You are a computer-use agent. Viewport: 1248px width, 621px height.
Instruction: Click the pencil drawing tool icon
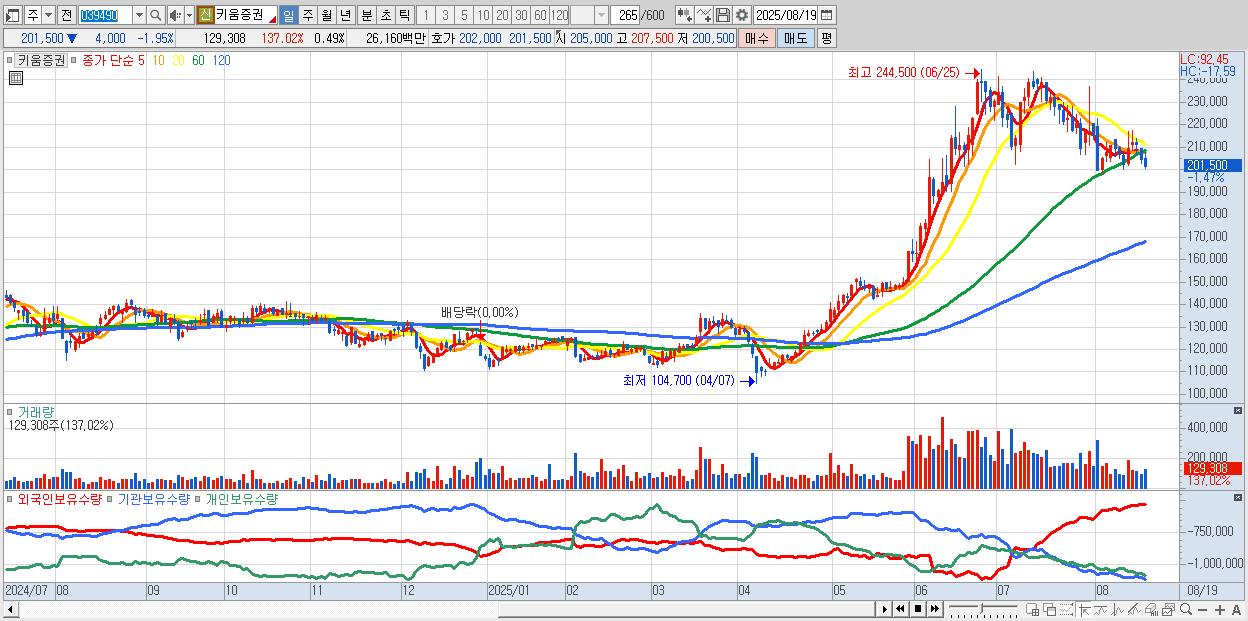1134,609
